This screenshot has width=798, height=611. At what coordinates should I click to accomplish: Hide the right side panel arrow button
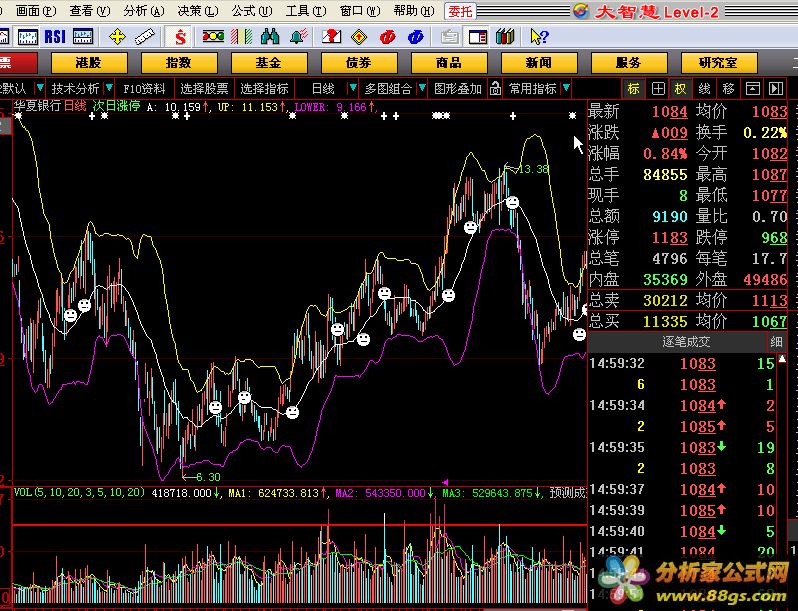click(x=776, y=89)
